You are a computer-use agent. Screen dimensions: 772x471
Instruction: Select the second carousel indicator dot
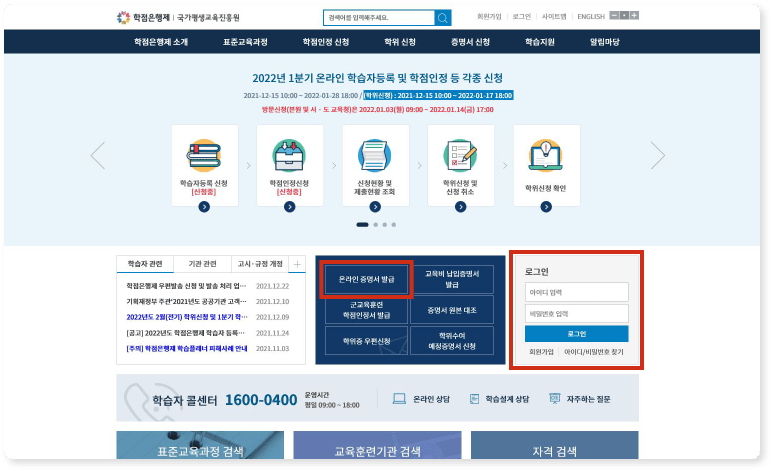point(376,224)
